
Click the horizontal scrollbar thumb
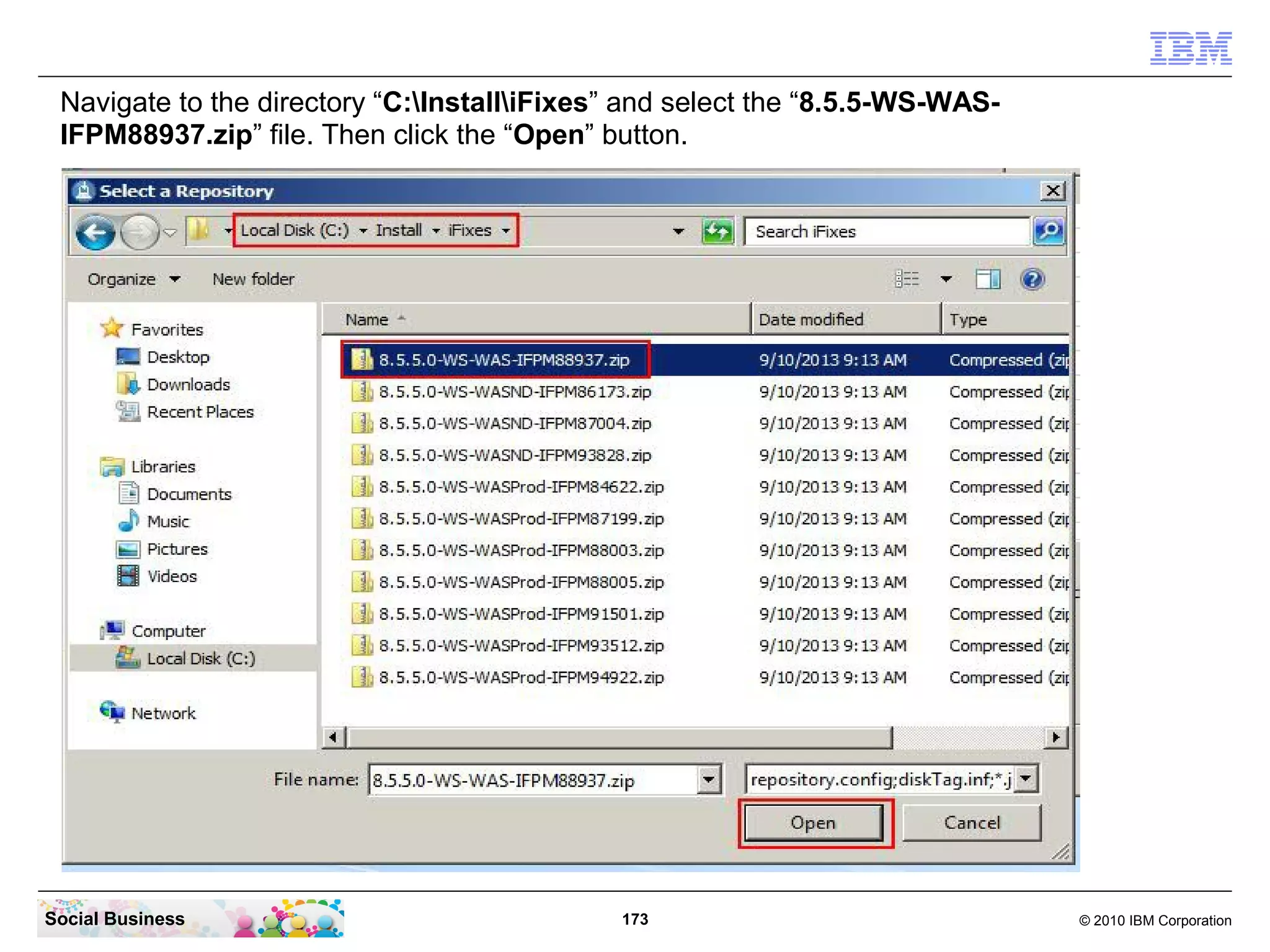pos(619,738)
